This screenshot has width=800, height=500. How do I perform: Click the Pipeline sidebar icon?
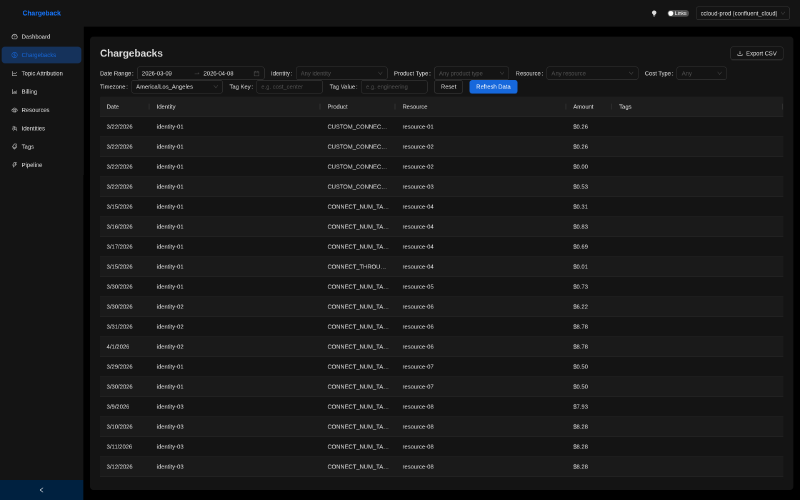14,165
